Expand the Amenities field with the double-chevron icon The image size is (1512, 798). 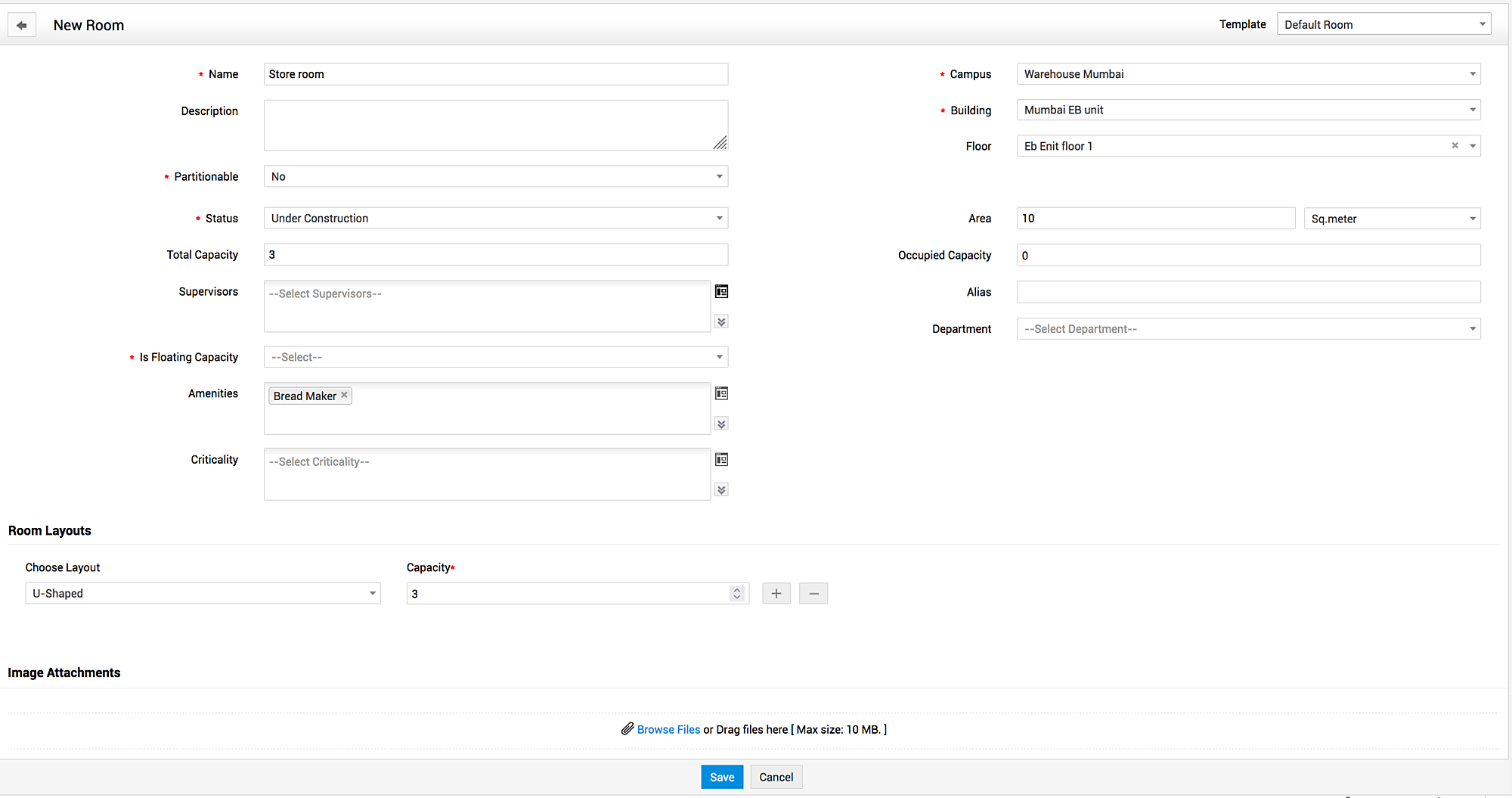point(721,424)
